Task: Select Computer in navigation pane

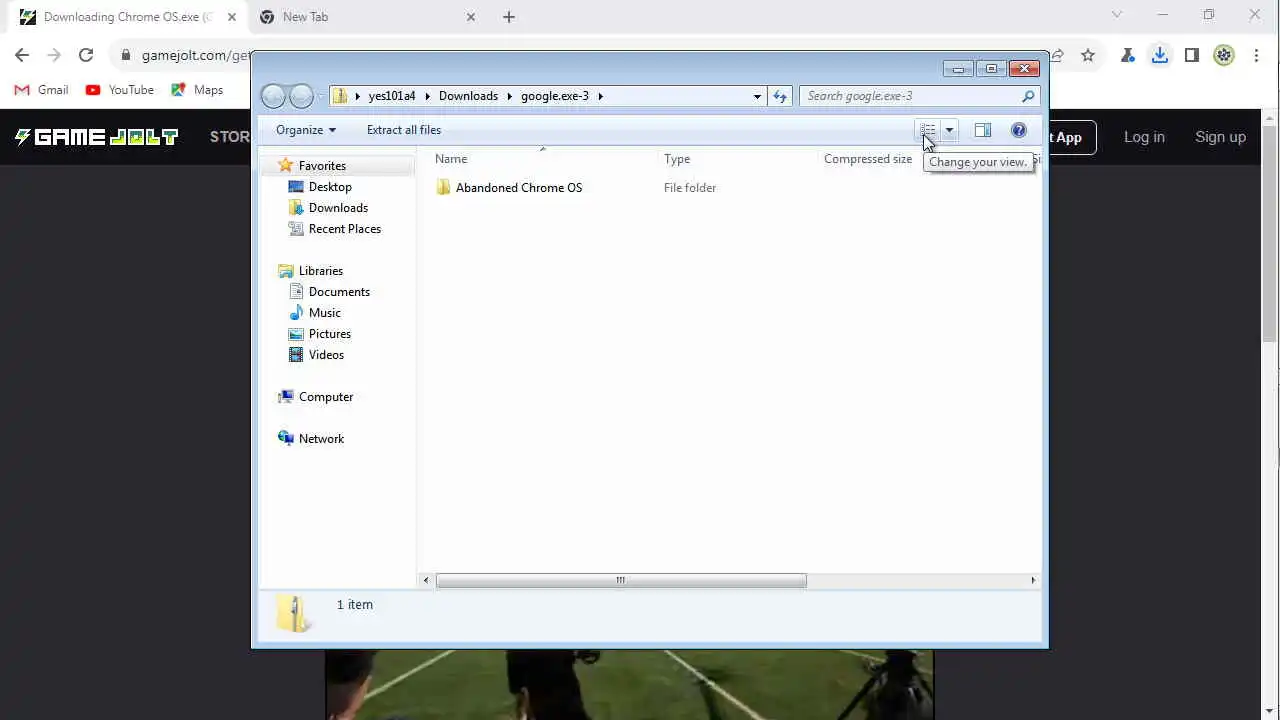Action: pyautogui.click(x=326, y=397)
